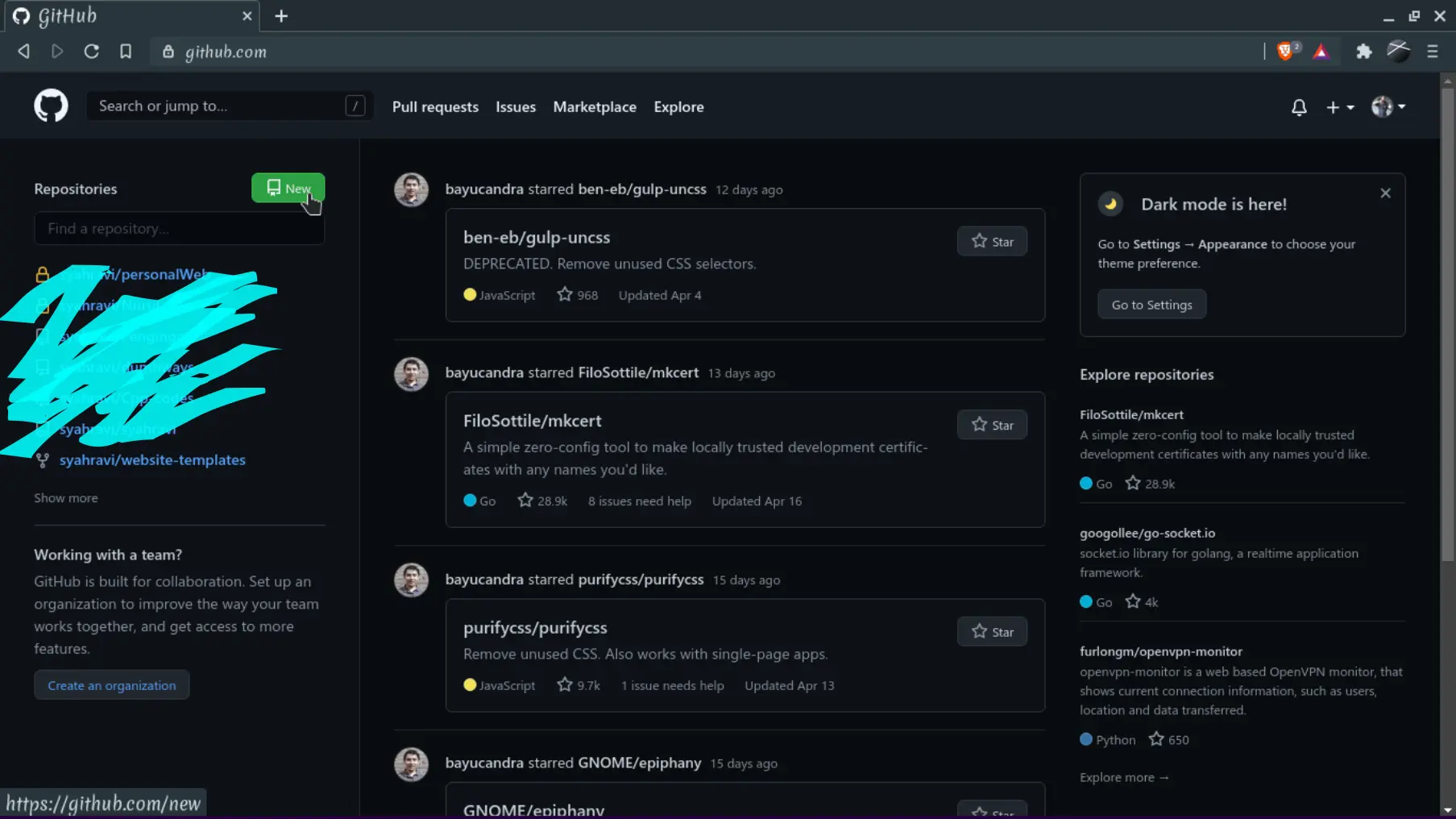Open the user avatar menu
The image size is (1456, 819).
tap(1388, 106)
